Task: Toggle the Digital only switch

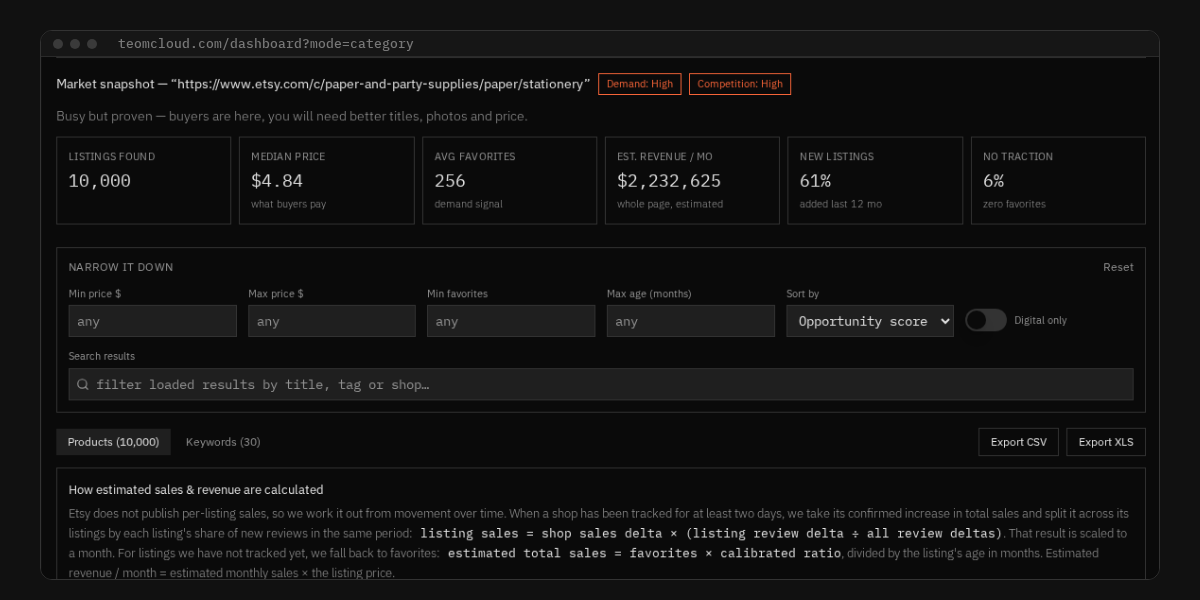Action: tap(985, 320)
